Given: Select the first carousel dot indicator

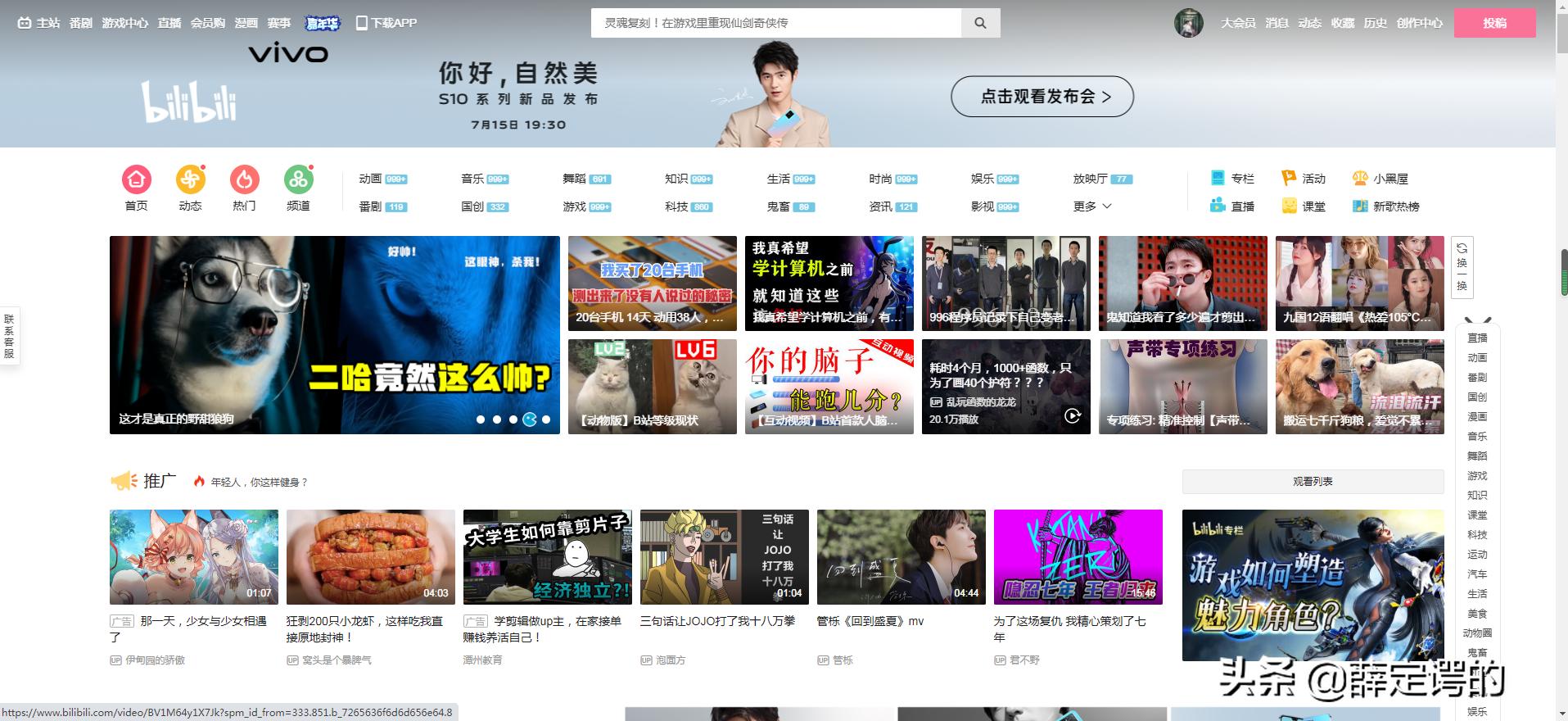Looking at the screenshot, I should click(x=481, y=419).
